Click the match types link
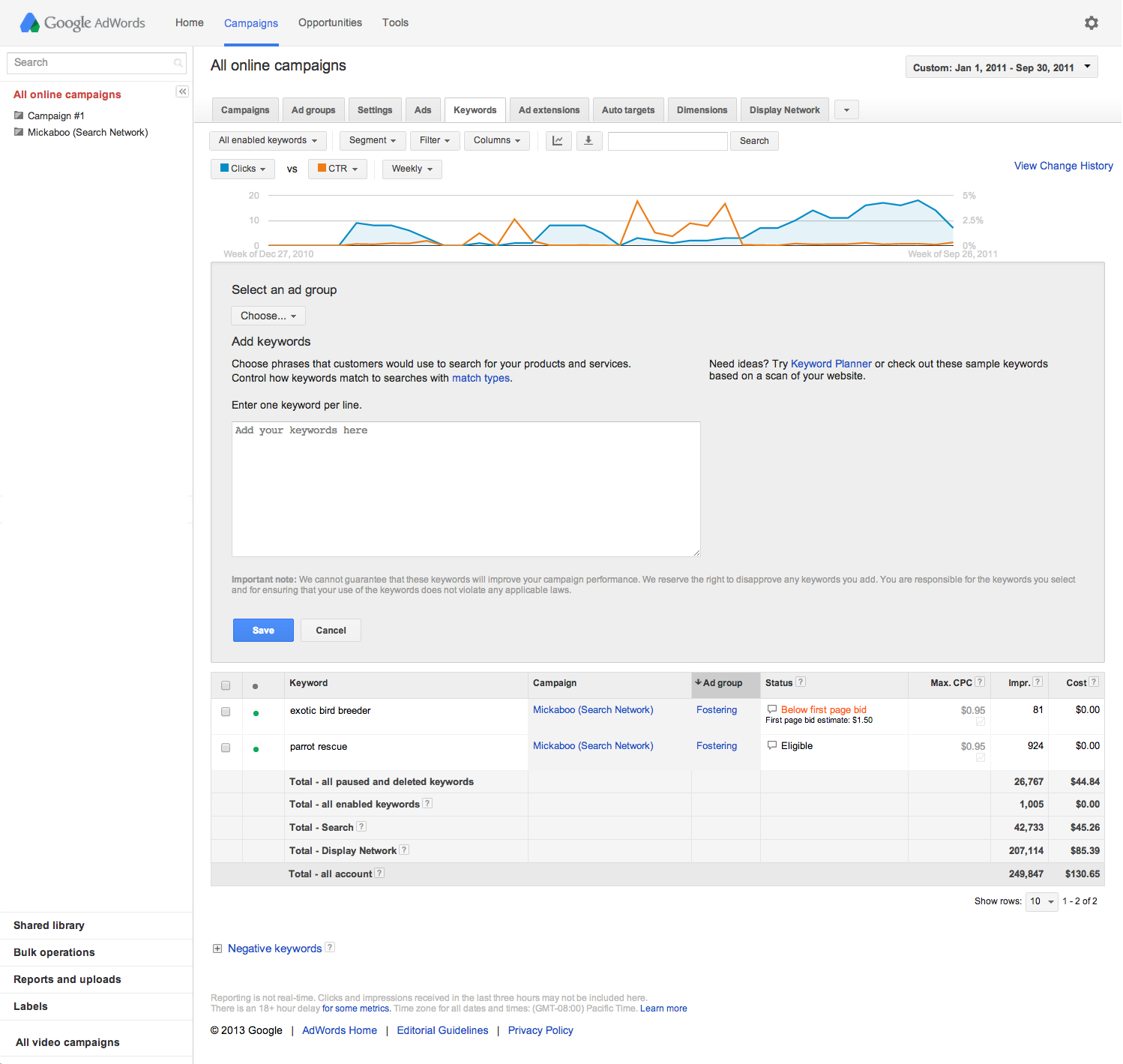1123x1064 pixels. click(481, 378)
